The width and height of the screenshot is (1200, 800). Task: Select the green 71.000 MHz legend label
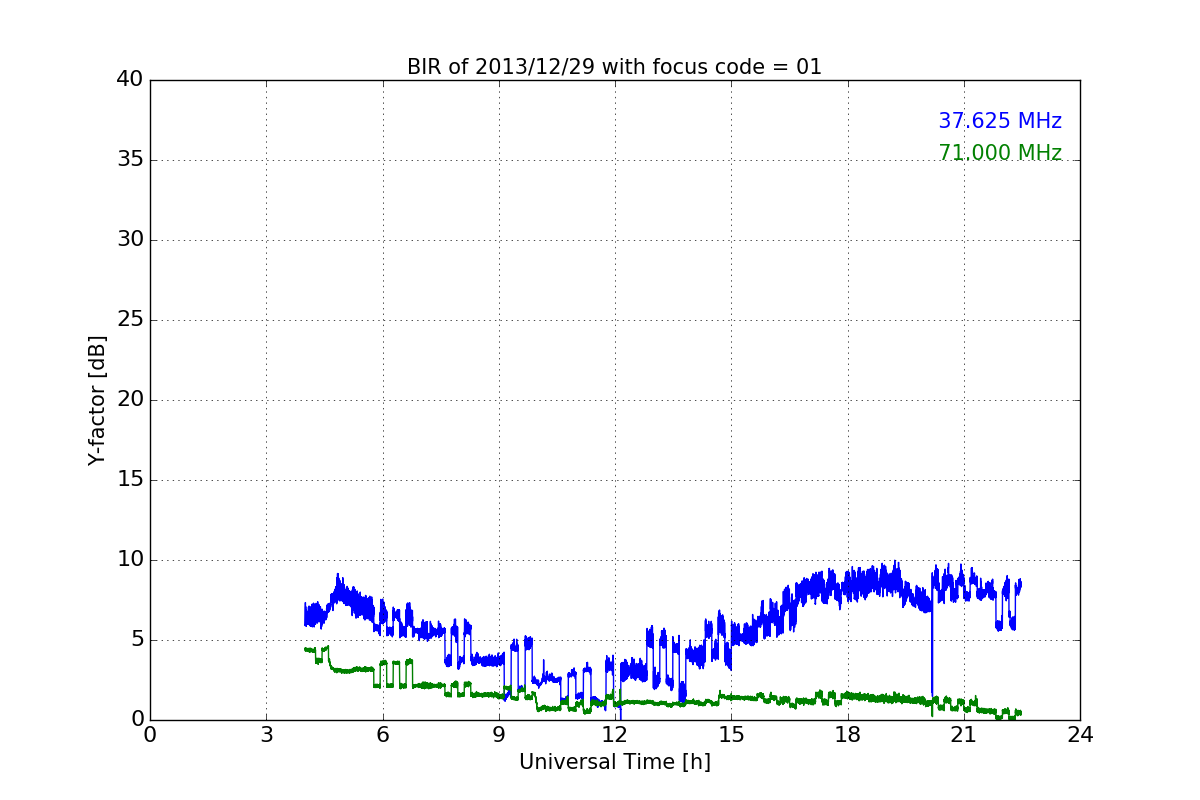click(x=1000, y=153)
